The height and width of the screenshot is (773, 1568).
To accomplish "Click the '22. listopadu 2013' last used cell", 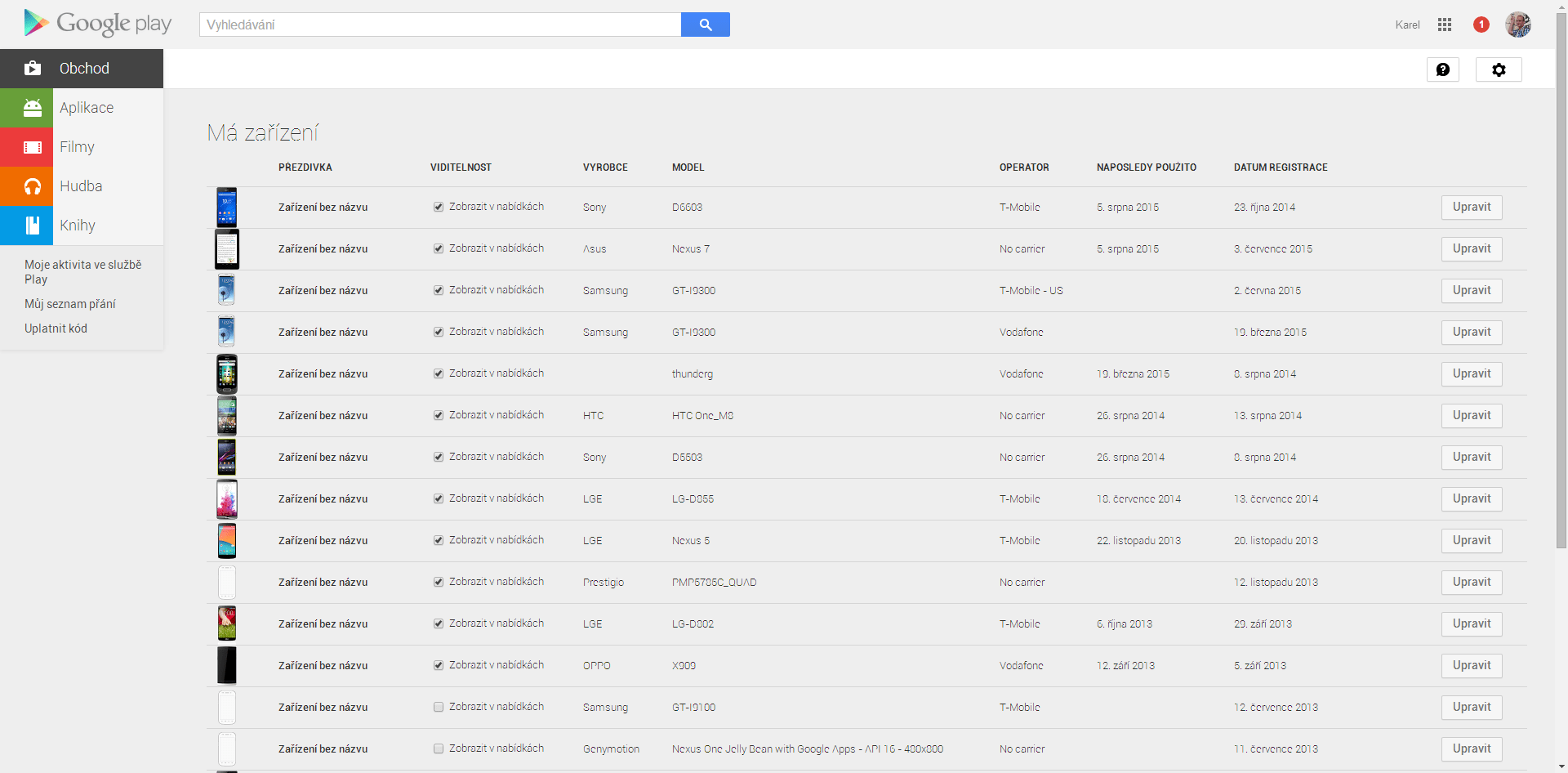I will tap(1138, 541).
